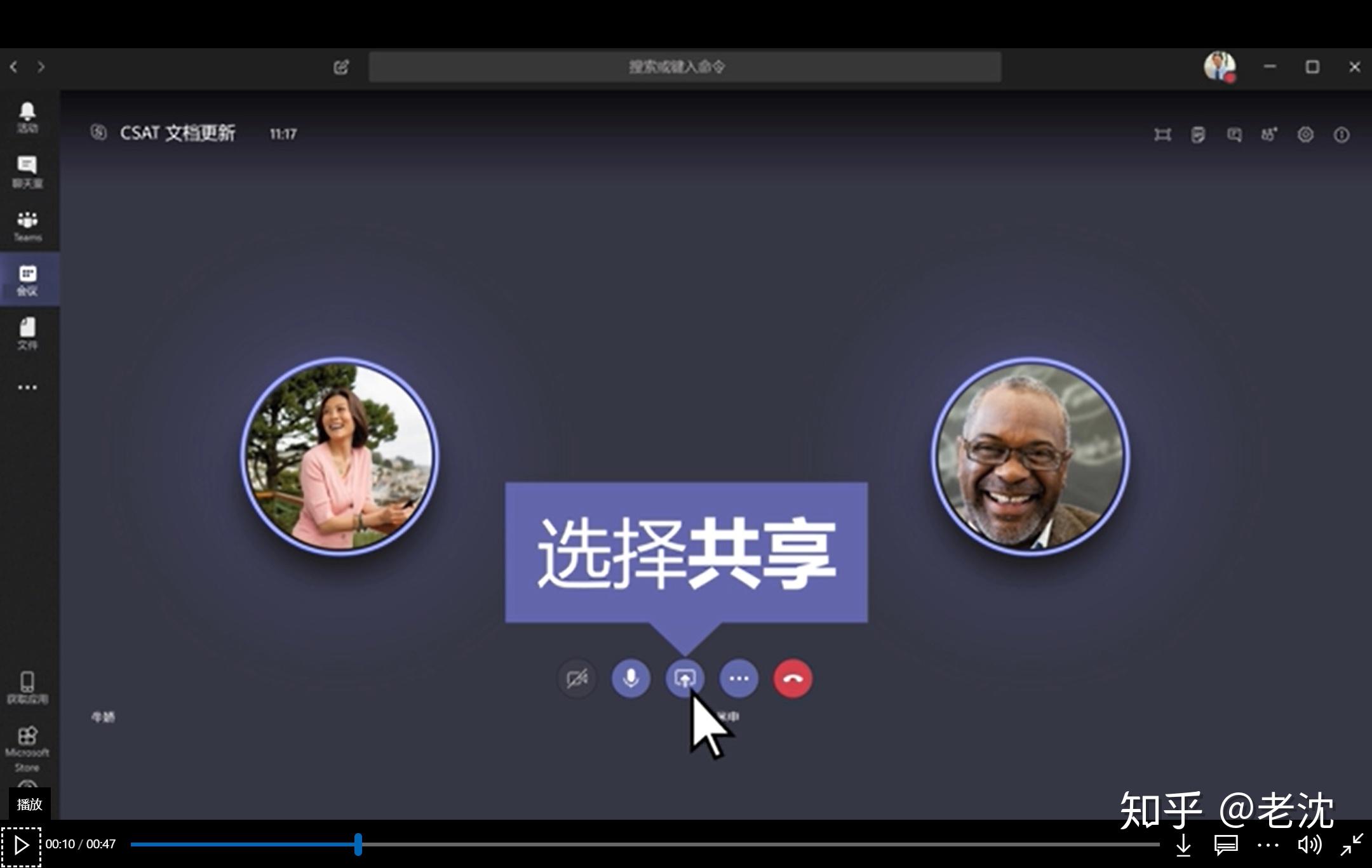Open the 文件 (Files) section in sidebar
Image resolution: width=1372 pixels, height=868 pixels.
27,333
